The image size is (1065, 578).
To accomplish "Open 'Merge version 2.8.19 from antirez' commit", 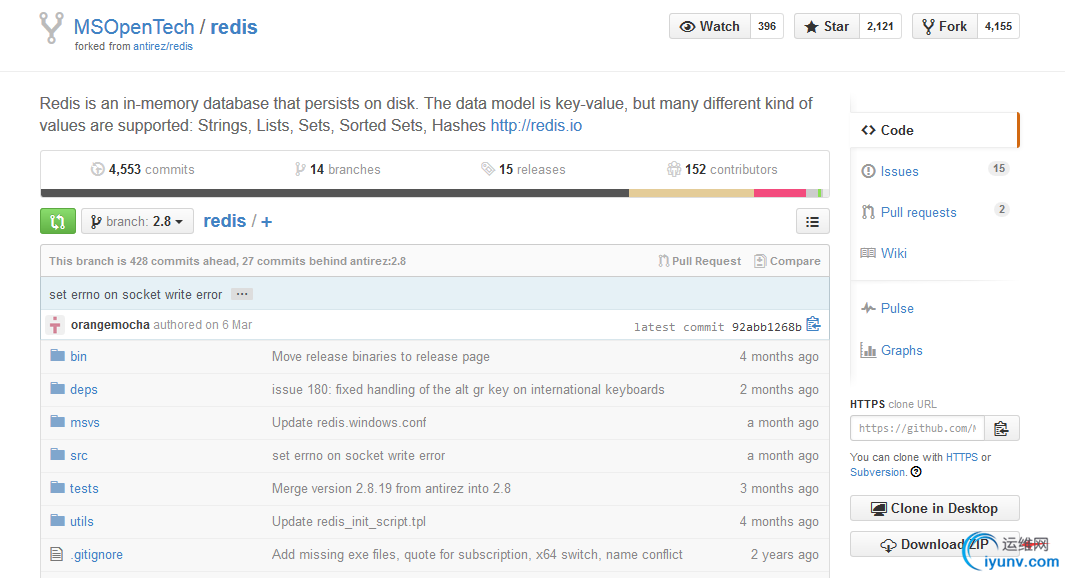I will [x=391, y=488].
